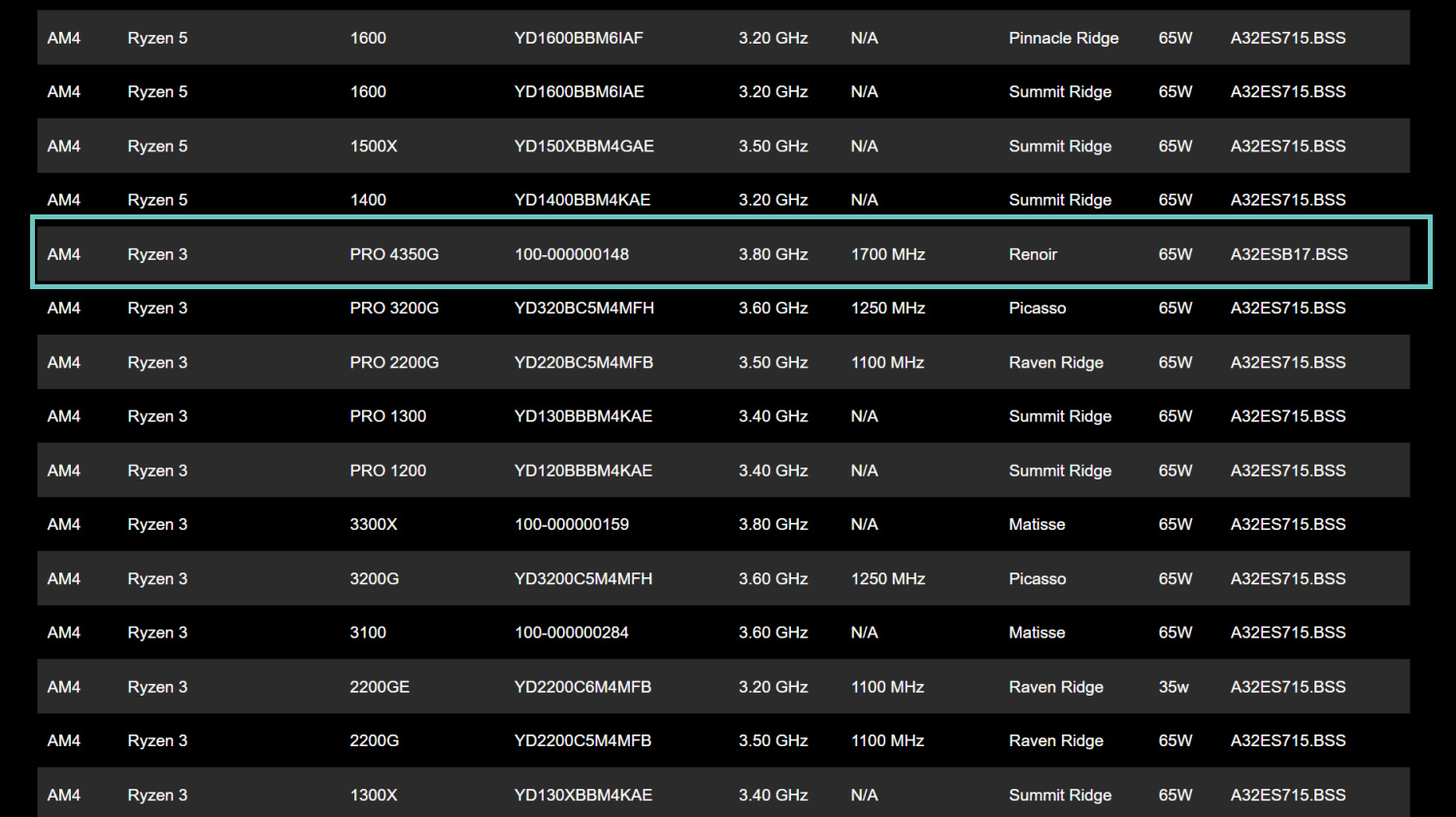Click BIOS version A32ESB17.BSS

1288,254
